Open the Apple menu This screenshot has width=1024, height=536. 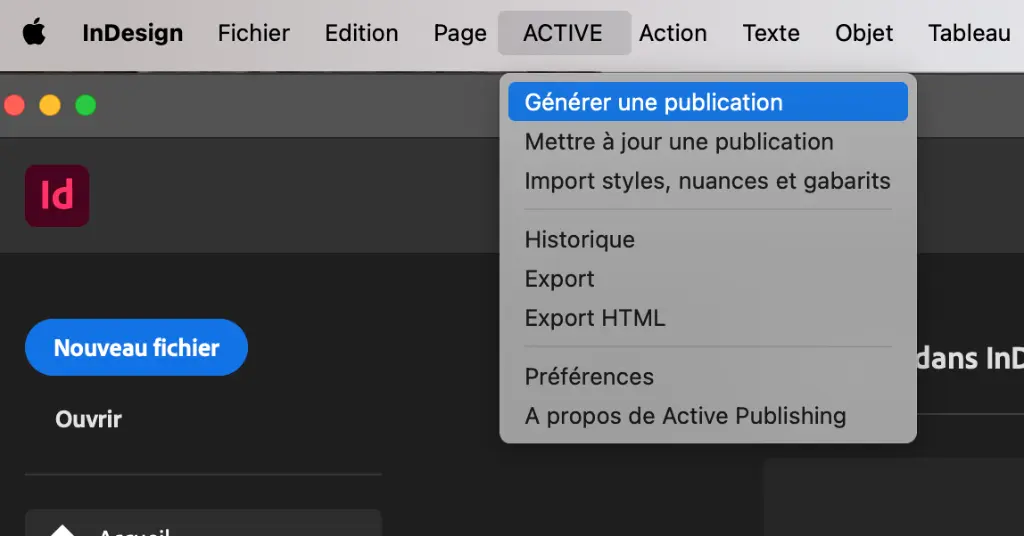(x=34, y=33)
